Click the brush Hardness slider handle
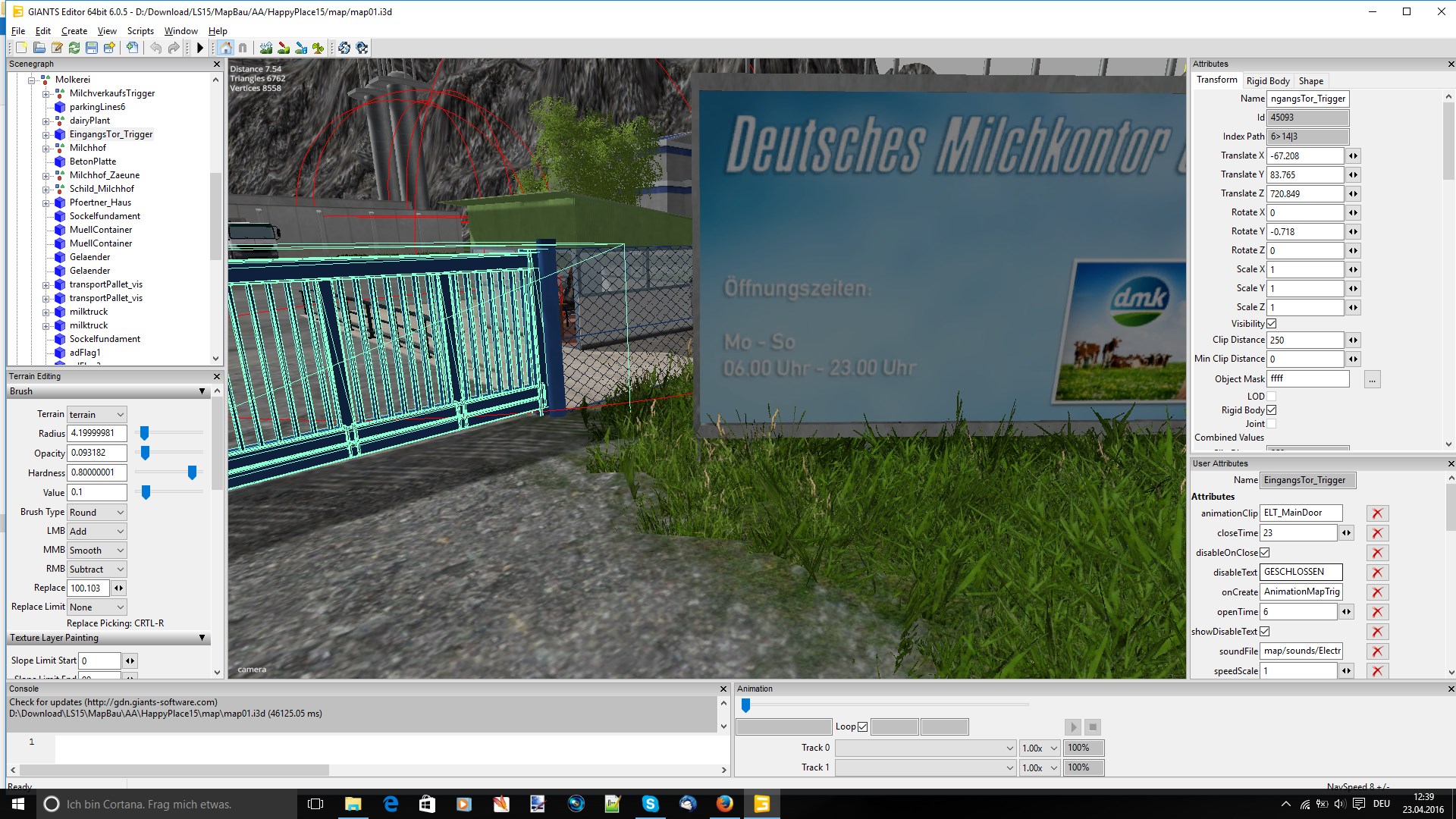This screenshot has height=819, width=1456. pos(192,472)
